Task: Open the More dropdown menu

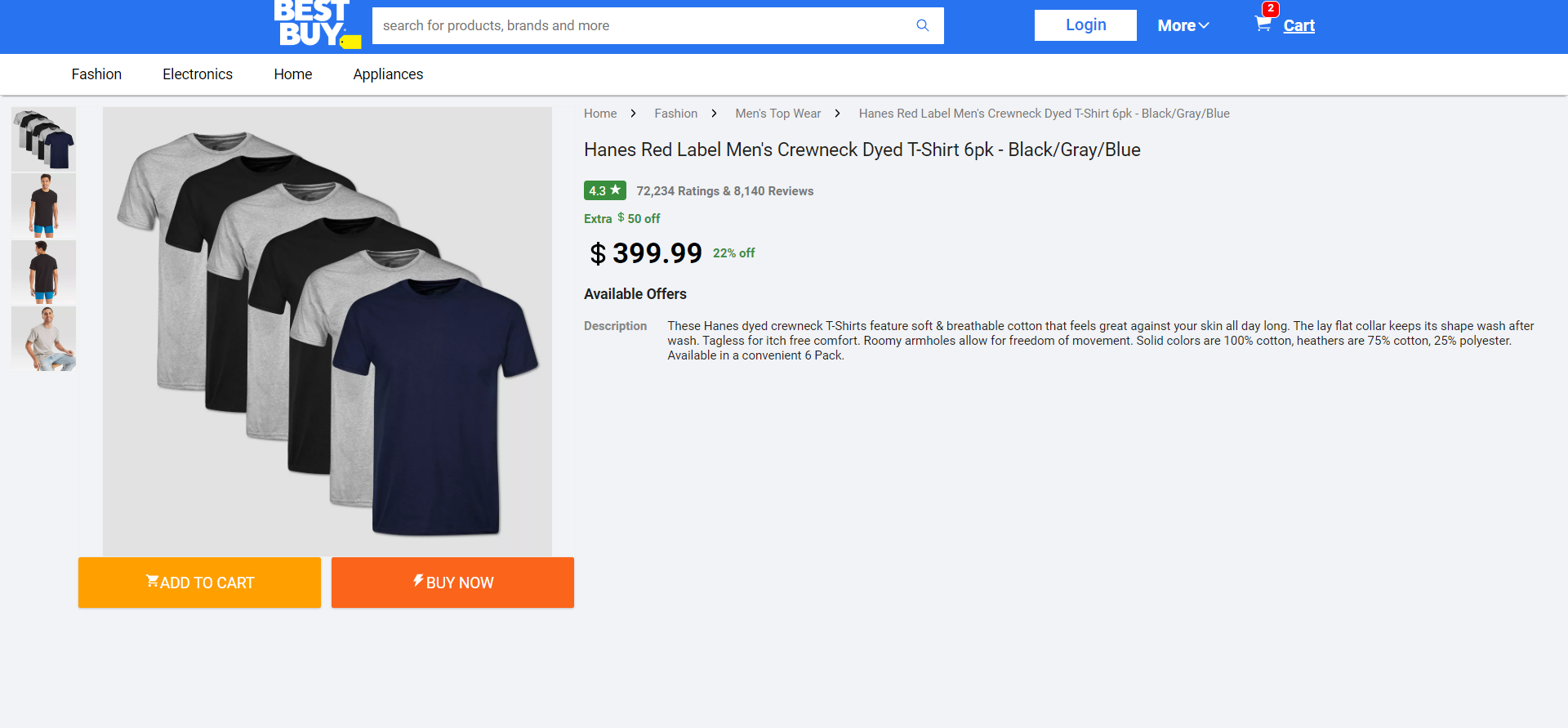Action: pyautogui.click(x=1183, y=25)
